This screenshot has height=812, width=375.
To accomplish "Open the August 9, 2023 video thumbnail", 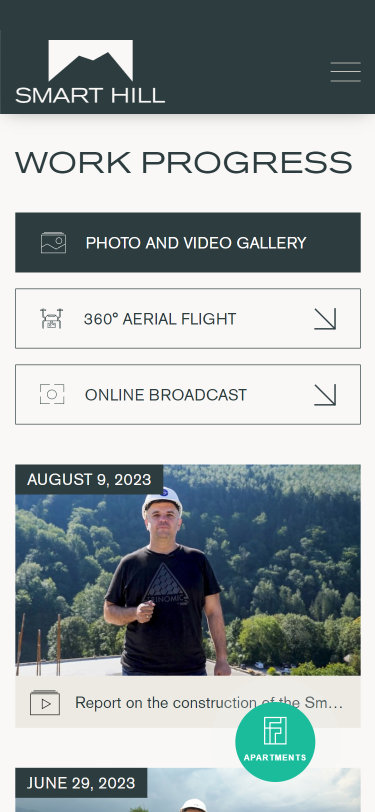I will [188, 570].
